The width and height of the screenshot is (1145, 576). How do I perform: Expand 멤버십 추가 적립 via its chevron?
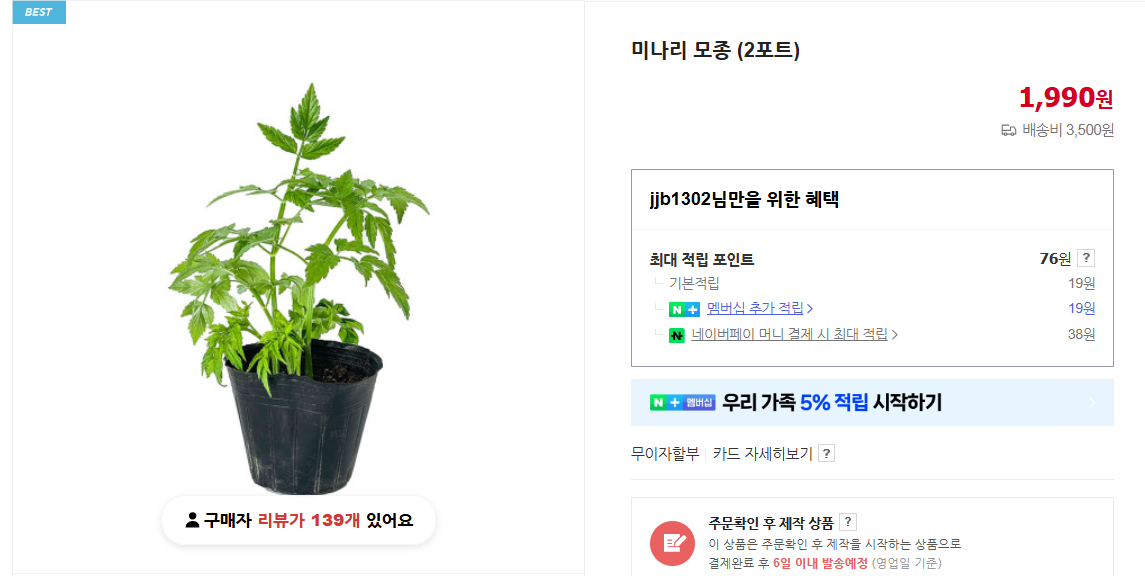[x=811, y=309]
